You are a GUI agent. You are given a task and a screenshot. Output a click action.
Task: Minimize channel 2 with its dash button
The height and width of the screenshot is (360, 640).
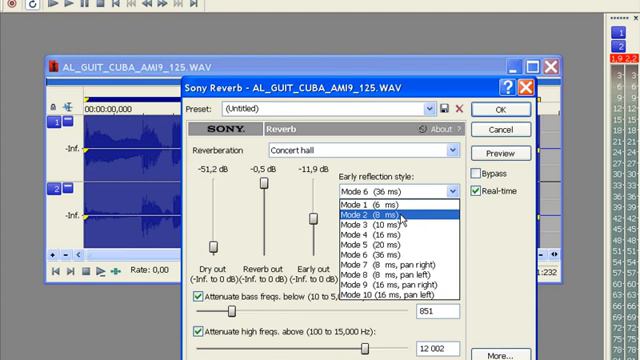[x=68, y=188]
